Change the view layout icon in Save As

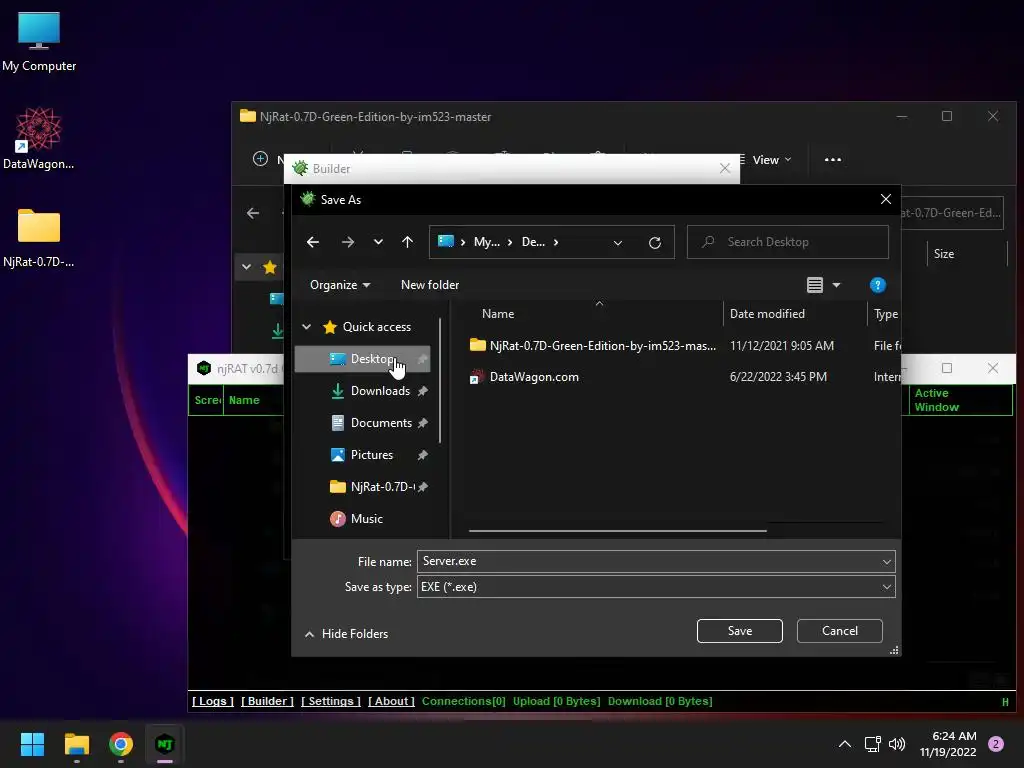click(x=814, y=285)
